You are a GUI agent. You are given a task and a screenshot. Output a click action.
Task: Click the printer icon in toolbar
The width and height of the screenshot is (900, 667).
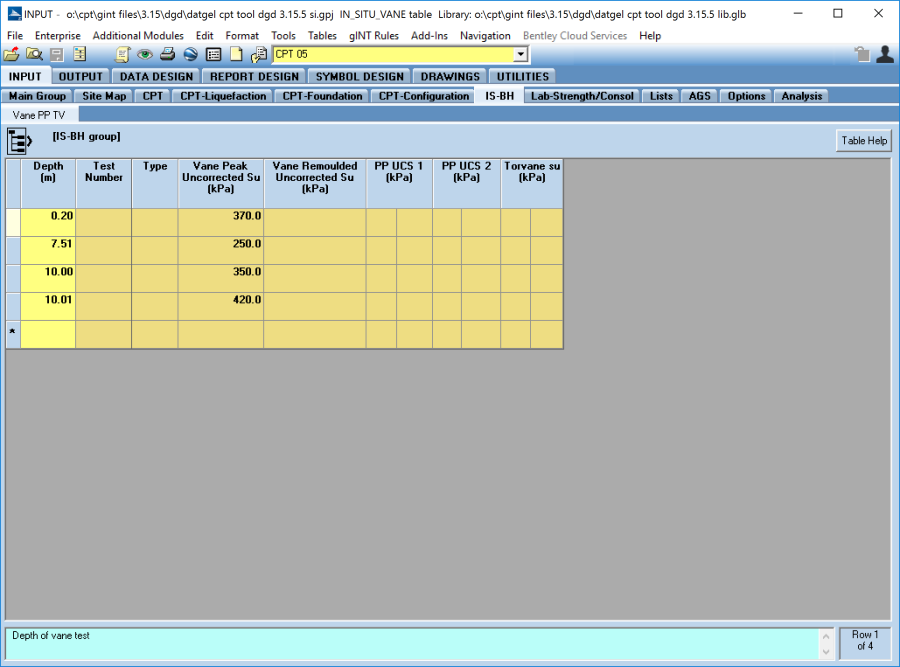click(167, 55)
